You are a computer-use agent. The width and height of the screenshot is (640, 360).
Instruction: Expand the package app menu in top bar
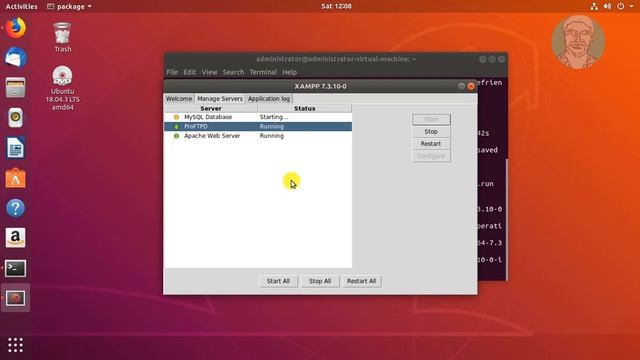(69, 6)
